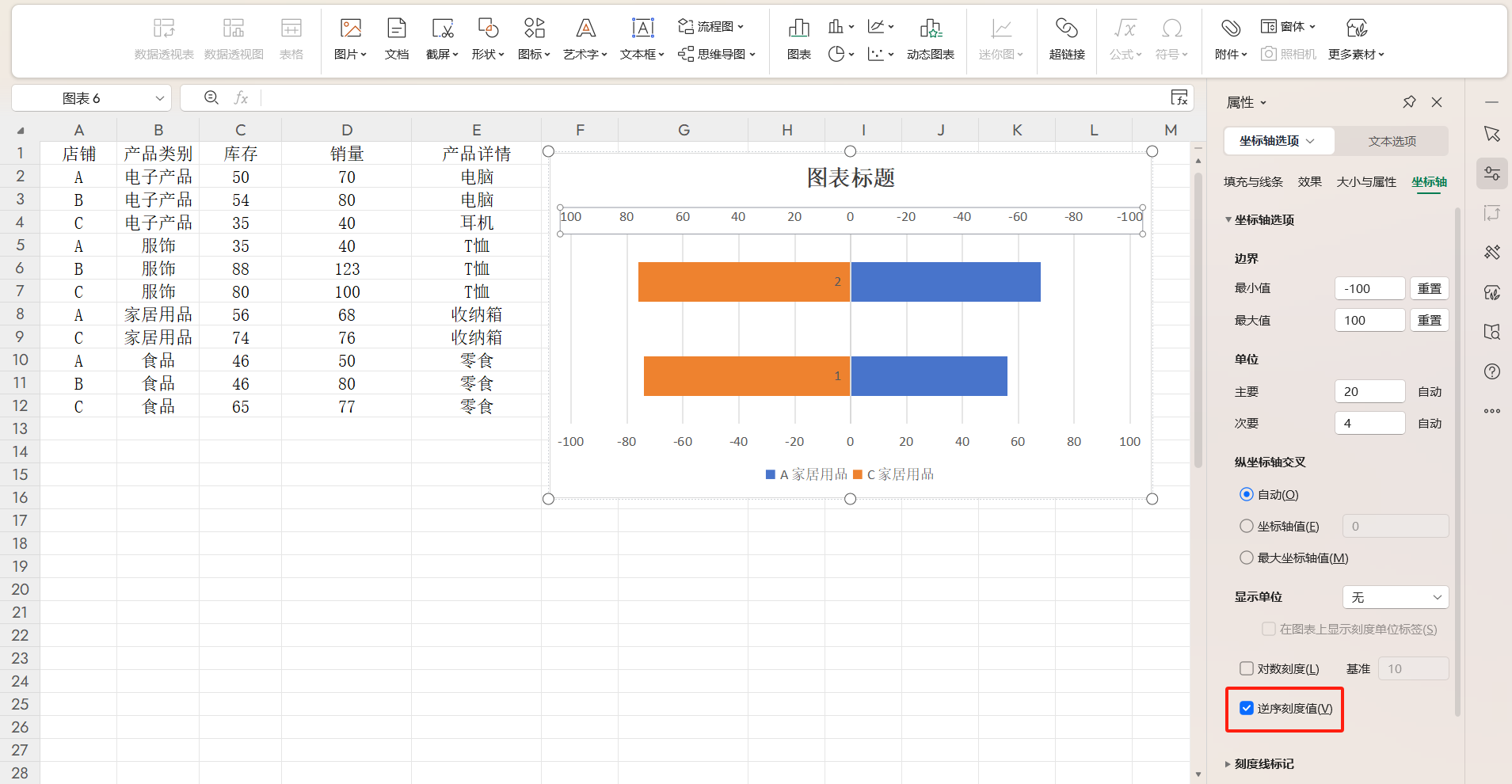Click 自动 next to 次要 unit
1512x784 pixels.
(x=1430, y=423)
